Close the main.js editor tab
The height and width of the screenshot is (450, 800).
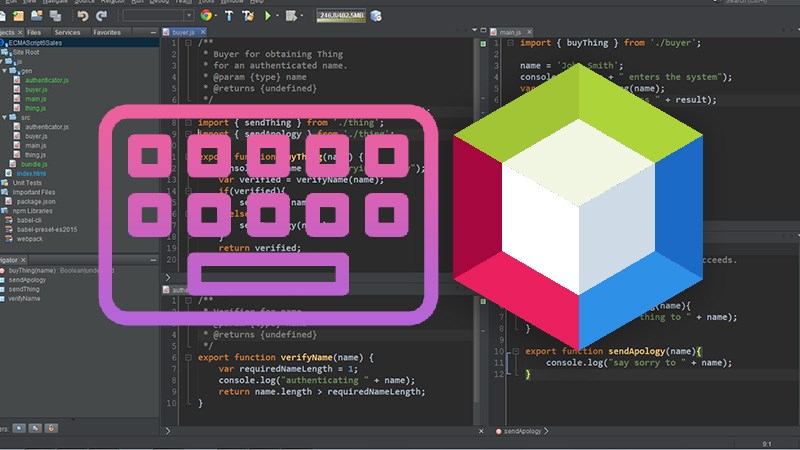[530, 32]
